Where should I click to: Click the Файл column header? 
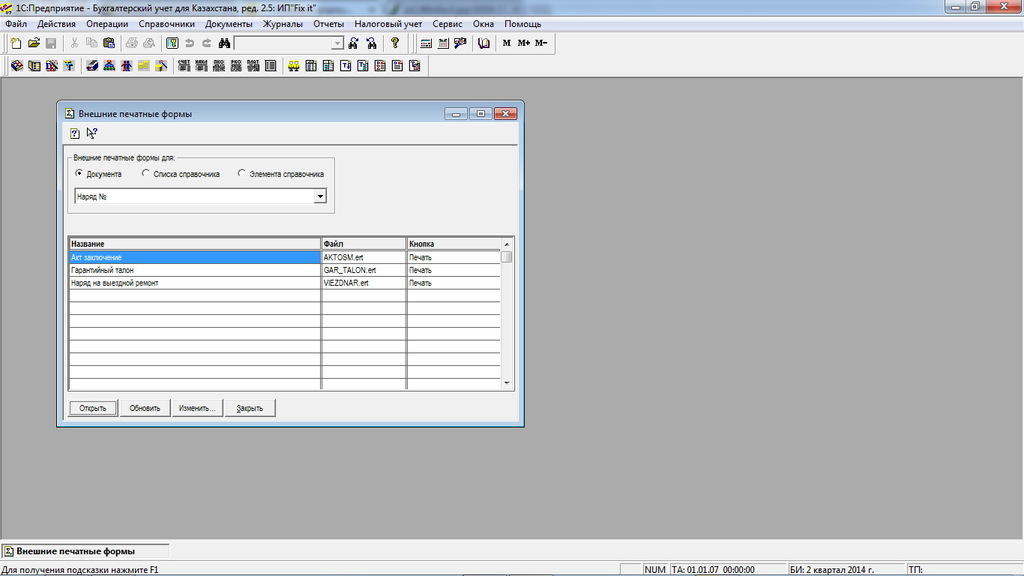click(364, 244)
